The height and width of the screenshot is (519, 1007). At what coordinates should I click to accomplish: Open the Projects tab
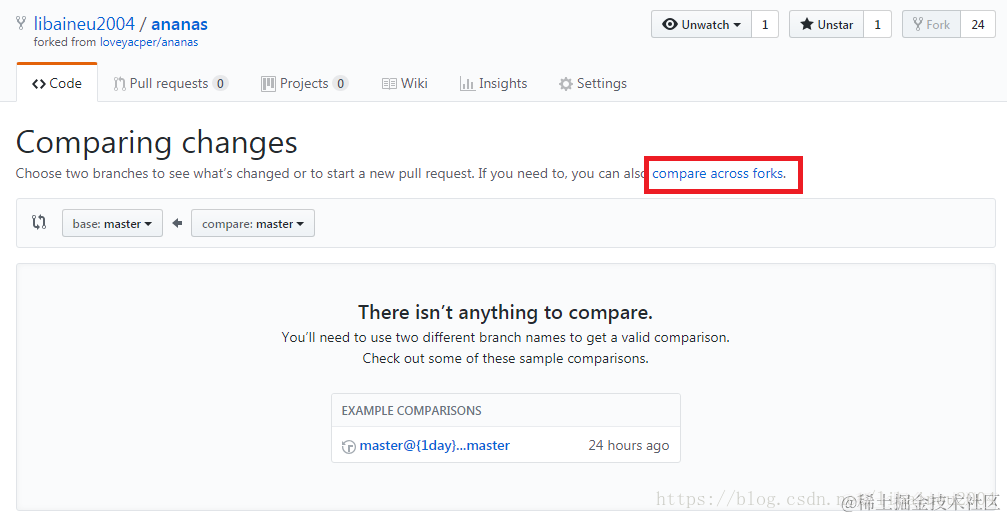click(x=304, y=84)
